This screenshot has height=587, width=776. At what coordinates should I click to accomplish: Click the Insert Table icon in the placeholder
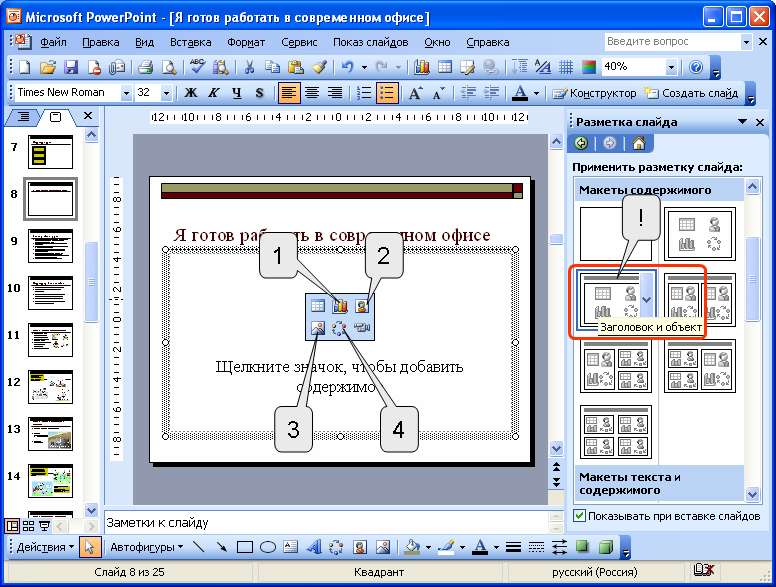click(318, 306)
